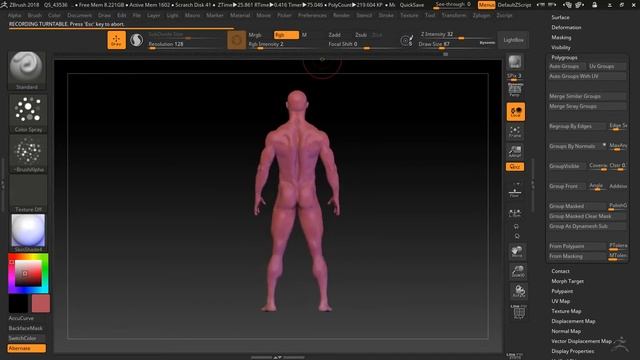The height and width of the screenshot is (360, 640).
Task: Expand the Morph Target section
Action: click(567, 281)
